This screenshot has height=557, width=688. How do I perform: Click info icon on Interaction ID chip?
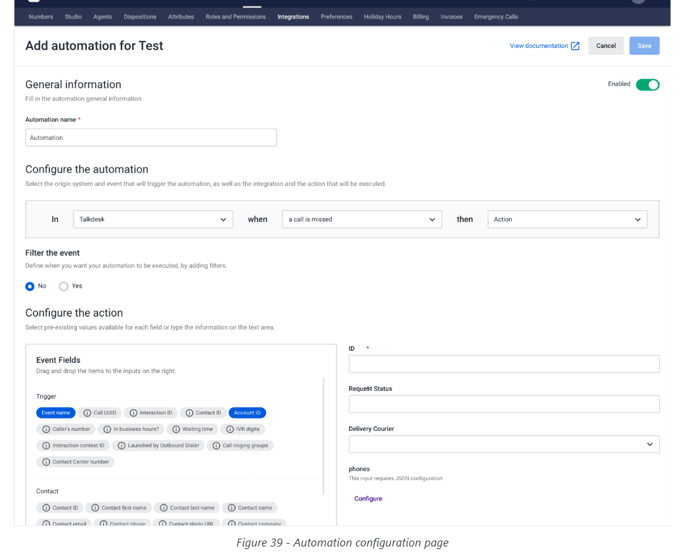132,413
